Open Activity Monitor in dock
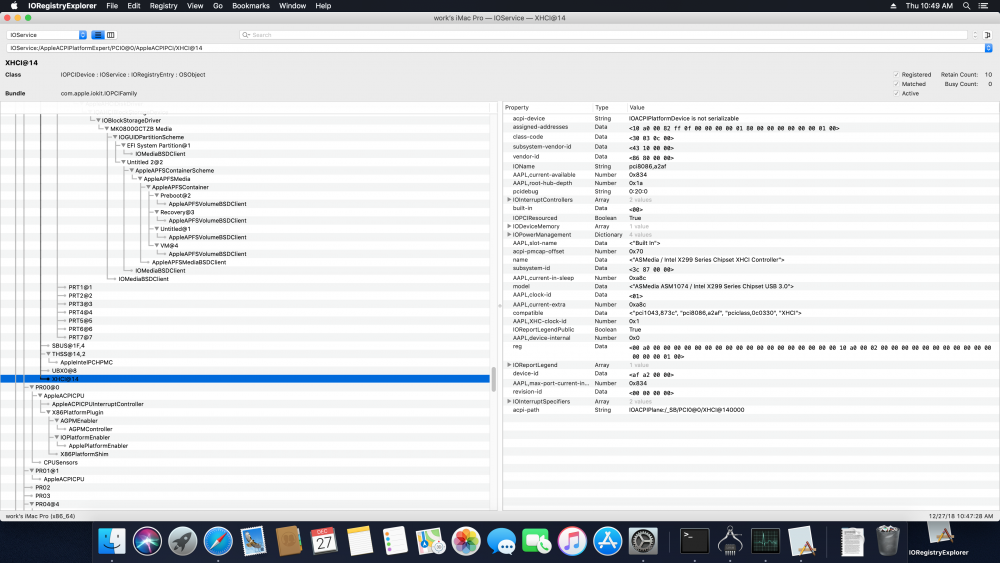This screenshot has width=1000, height=563. coord(765,542)
